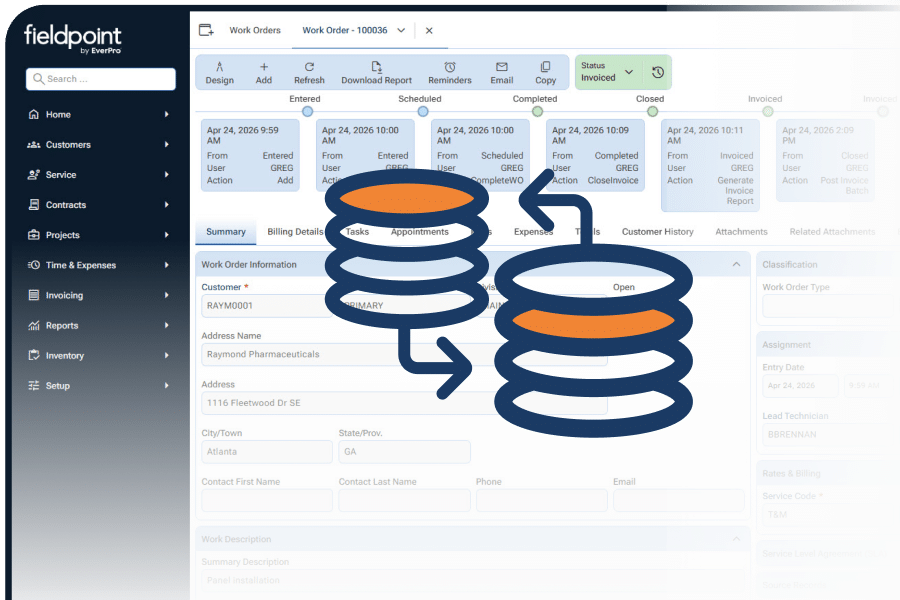
Task: Click the Apr 24, 2026 10:09 AM status card
Action: [595, 155]
